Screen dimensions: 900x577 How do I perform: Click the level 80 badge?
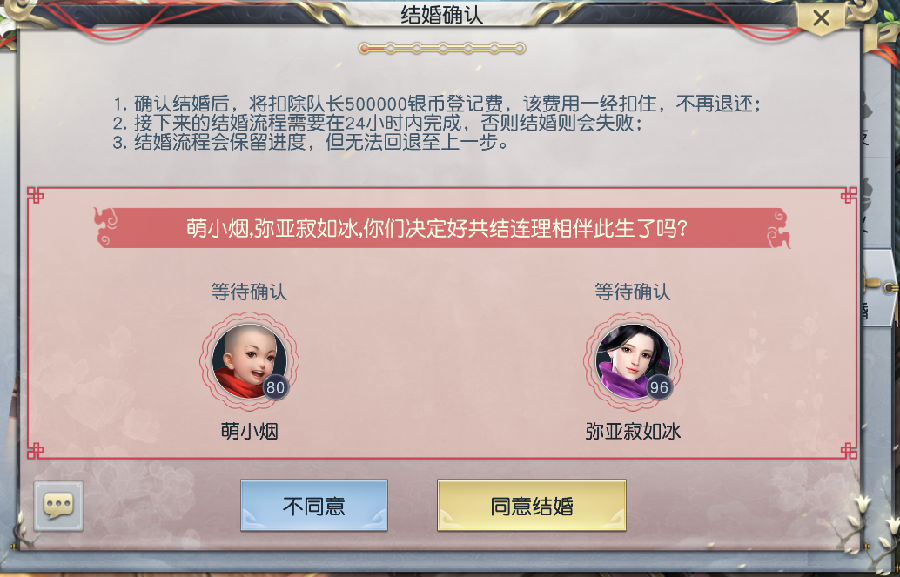pyautogui.click(x=276, y=388)
